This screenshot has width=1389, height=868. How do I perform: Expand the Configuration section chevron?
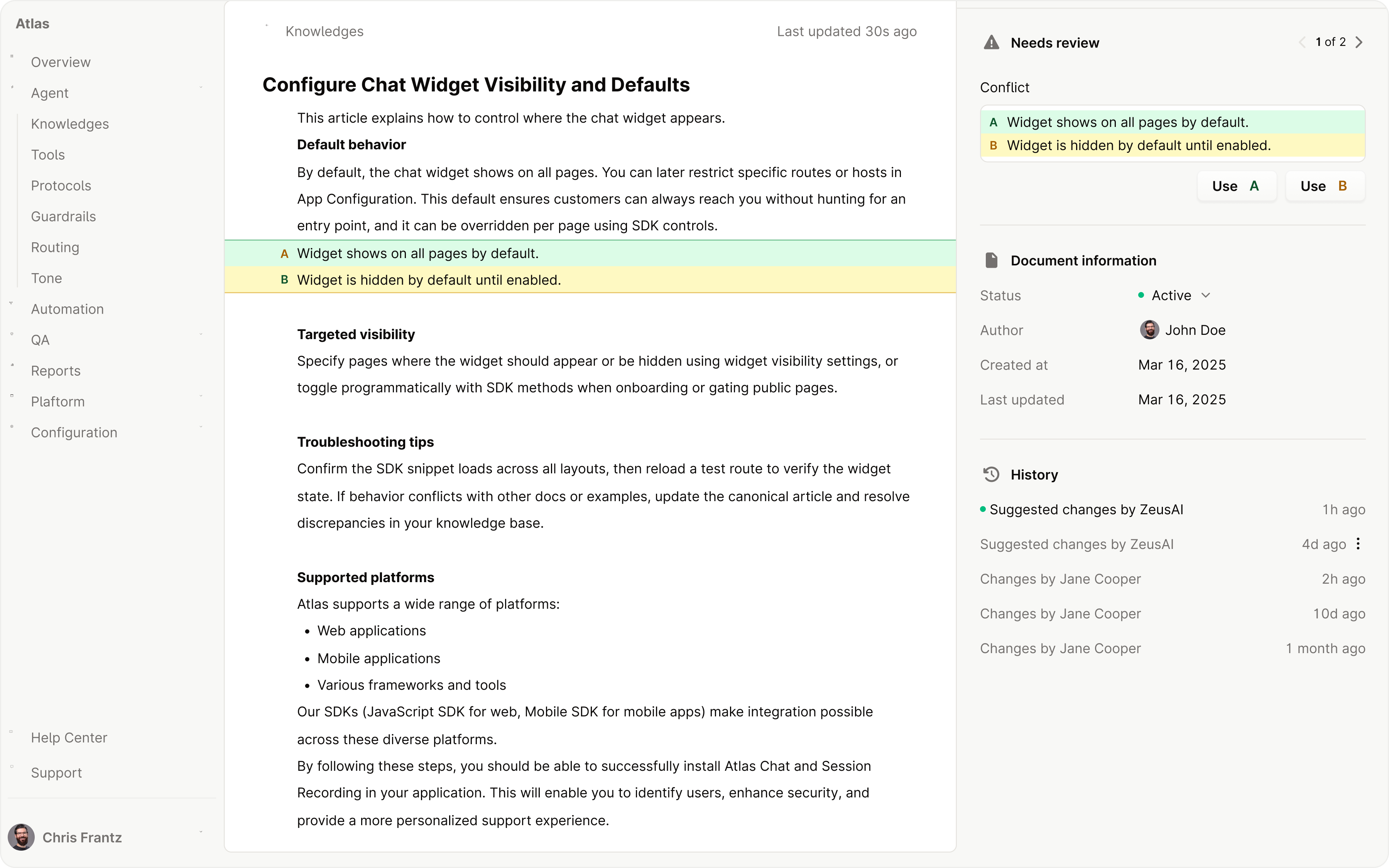point(201,427)
